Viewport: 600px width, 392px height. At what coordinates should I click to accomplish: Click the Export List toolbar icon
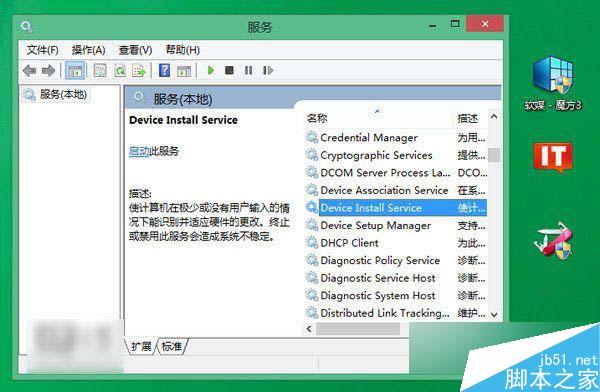tap(139, 70)
